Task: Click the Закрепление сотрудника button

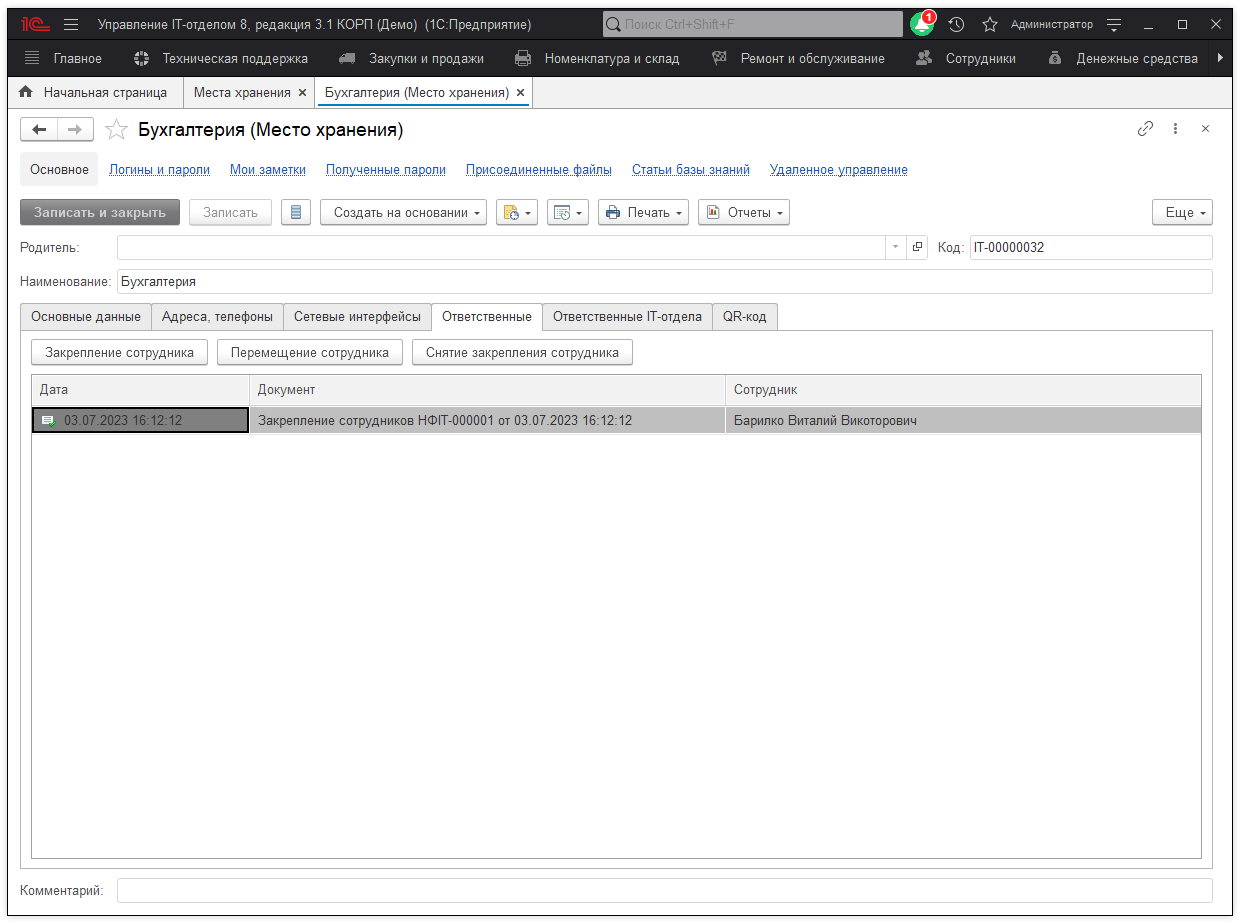Action: (119, 352)
